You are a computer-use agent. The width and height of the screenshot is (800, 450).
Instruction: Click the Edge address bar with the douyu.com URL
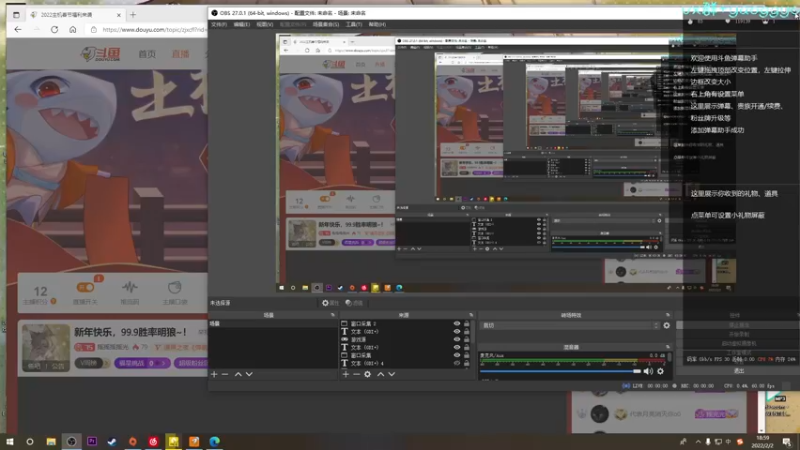point(148,30)
